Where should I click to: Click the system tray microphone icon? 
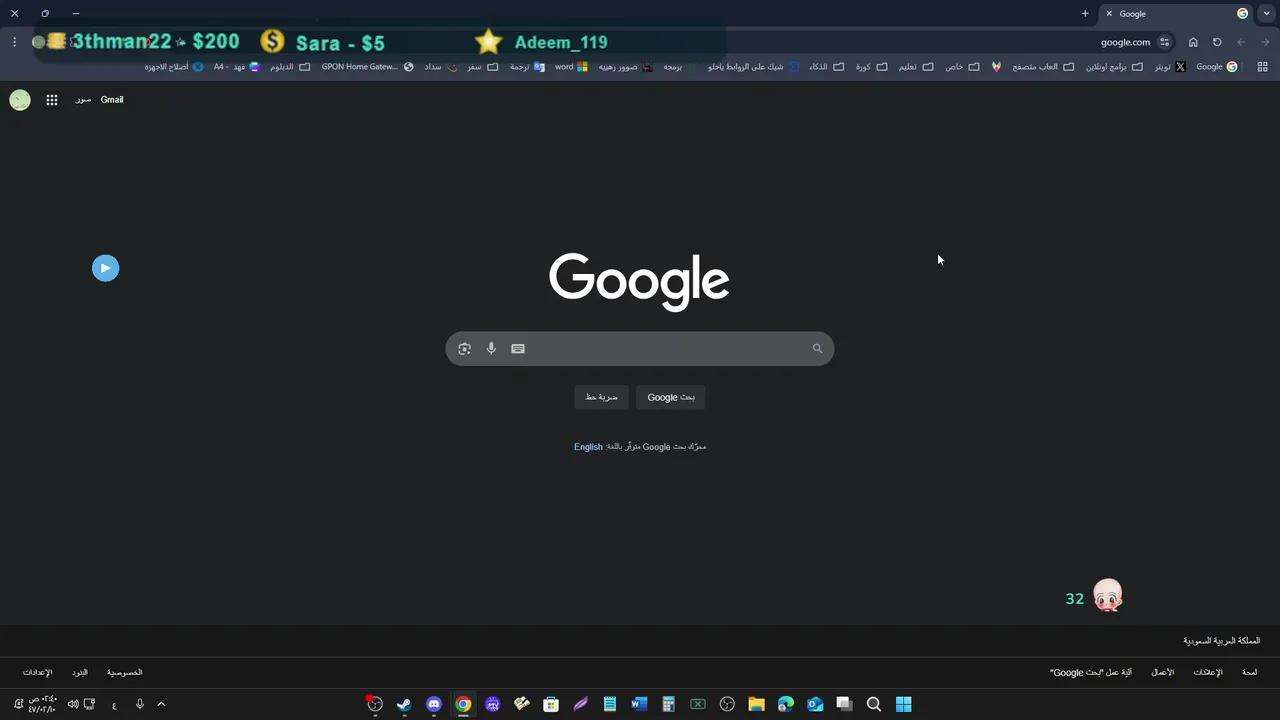140,704
